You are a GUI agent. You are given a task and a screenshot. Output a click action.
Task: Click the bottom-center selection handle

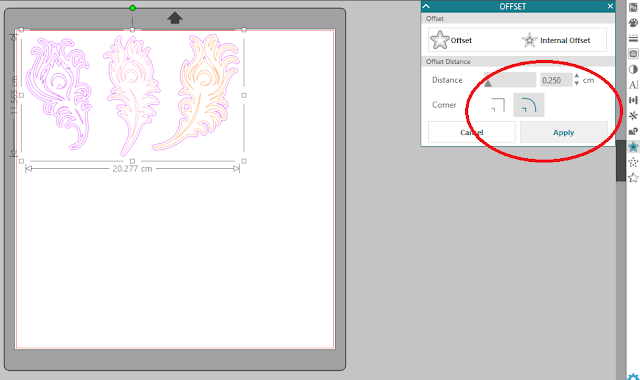coord(132,161)
